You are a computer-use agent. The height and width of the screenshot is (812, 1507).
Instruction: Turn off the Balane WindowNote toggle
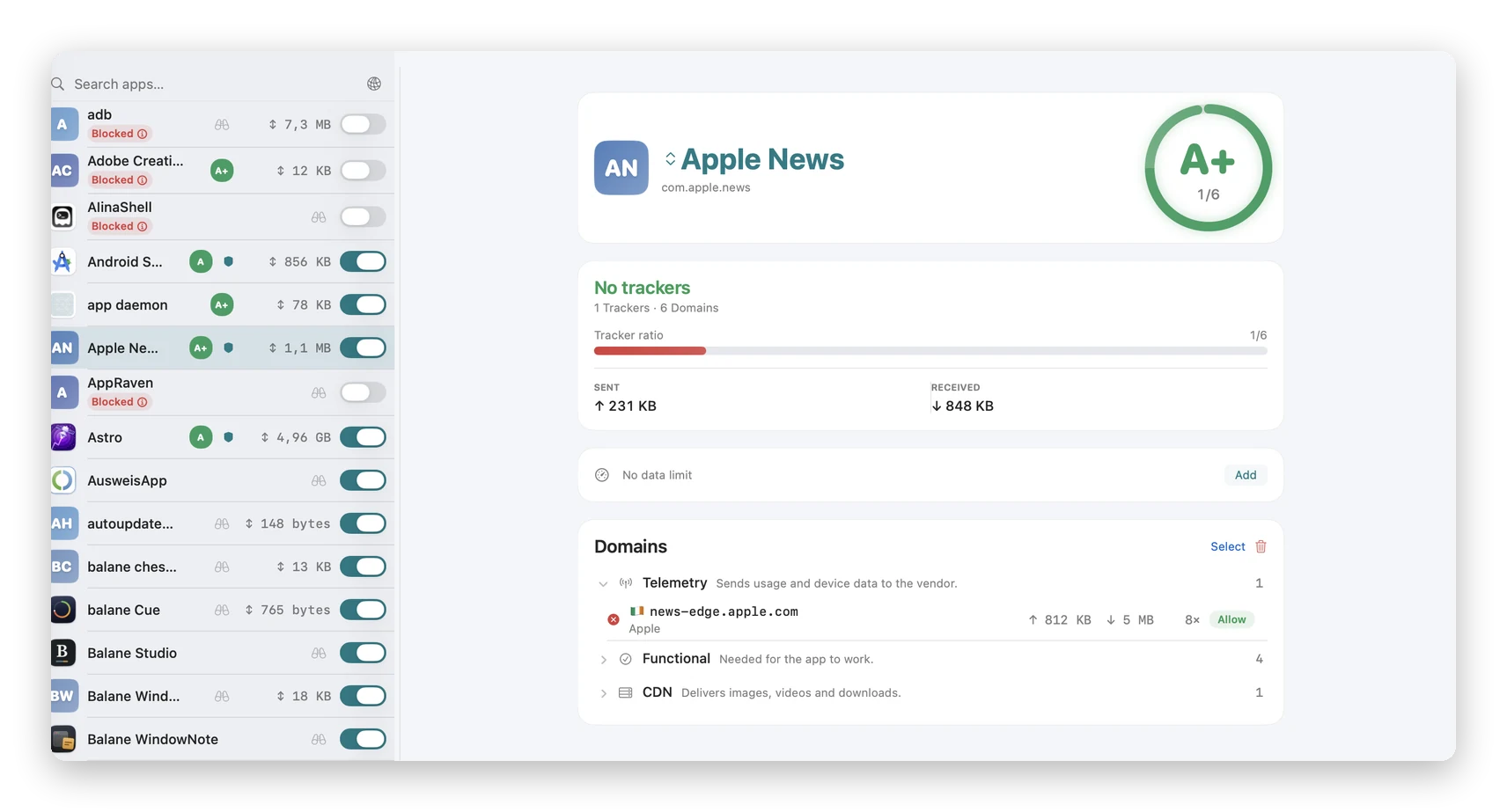click(x=363, y=739)
